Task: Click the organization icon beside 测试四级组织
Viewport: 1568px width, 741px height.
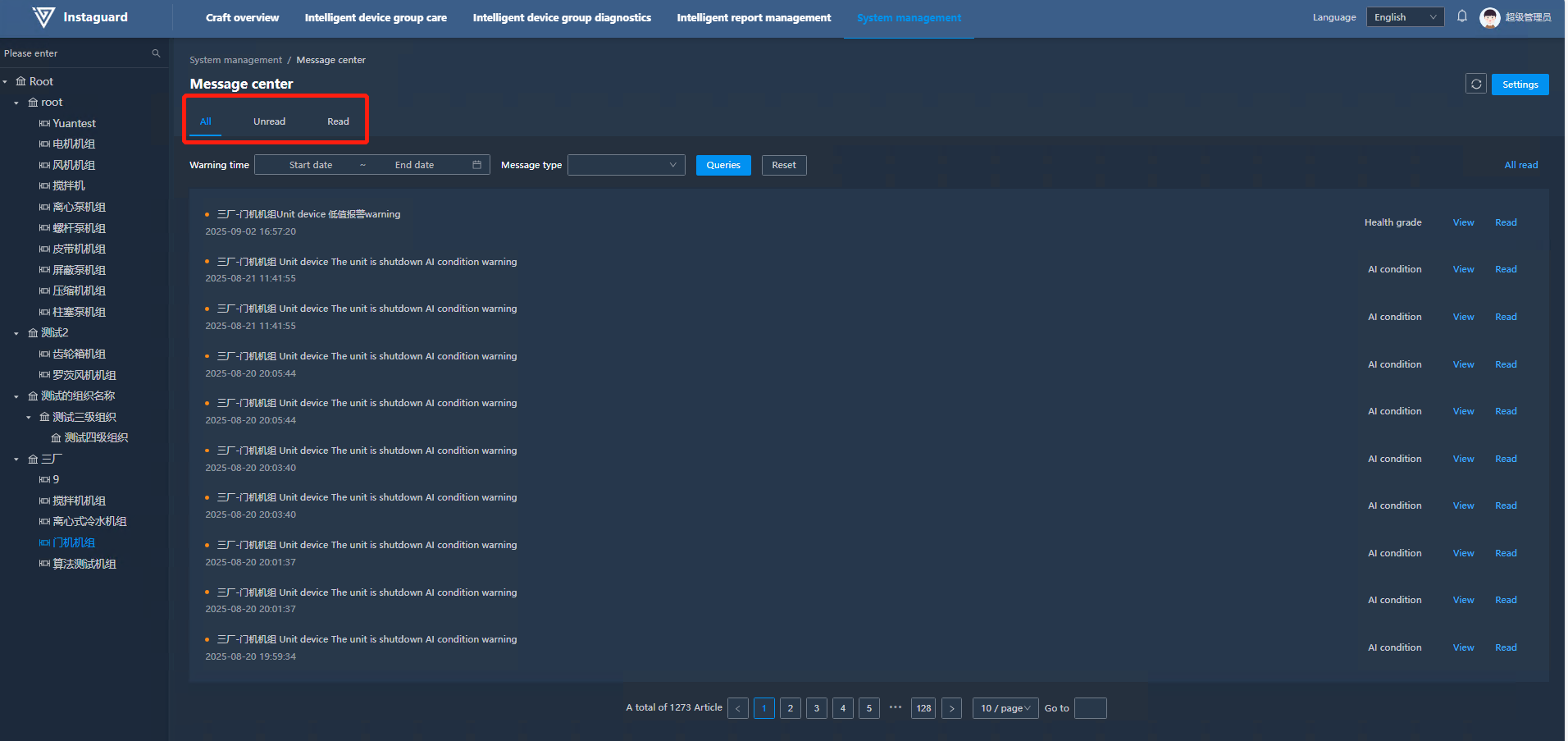Action: tap(56, 438)
